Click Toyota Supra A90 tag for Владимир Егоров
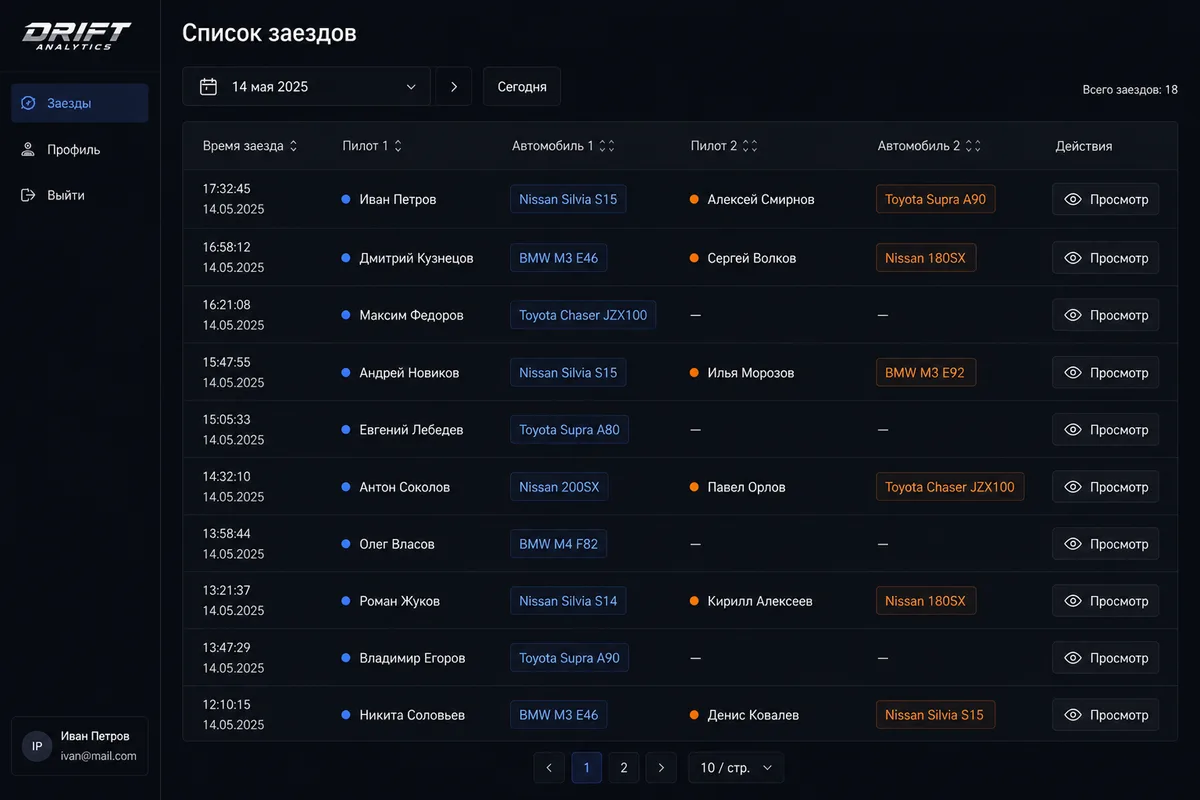 [x=569, y=658]
